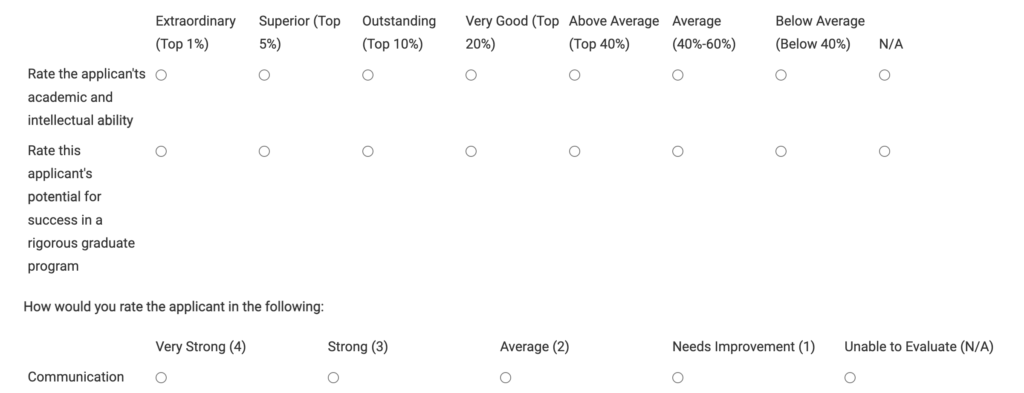Image resolution: width=1024 pixels, height=393 pixels.
Task: Choose Average (2) for Communication
Action: click(x=505, y=377)
